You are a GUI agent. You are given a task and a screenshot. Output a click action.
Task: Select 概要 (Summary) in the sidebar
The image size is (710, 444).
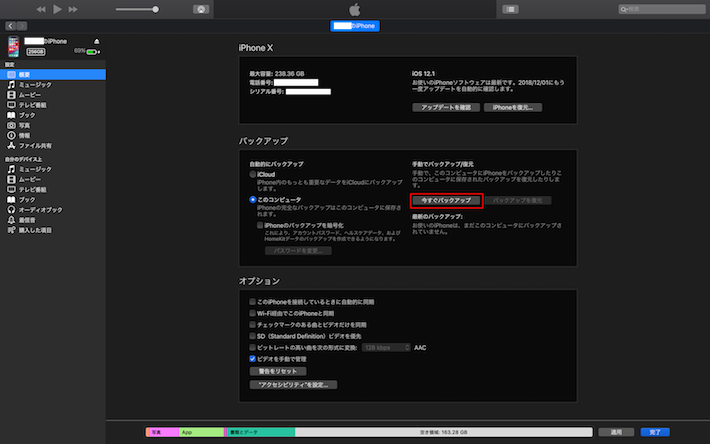(x=53, y=75)
